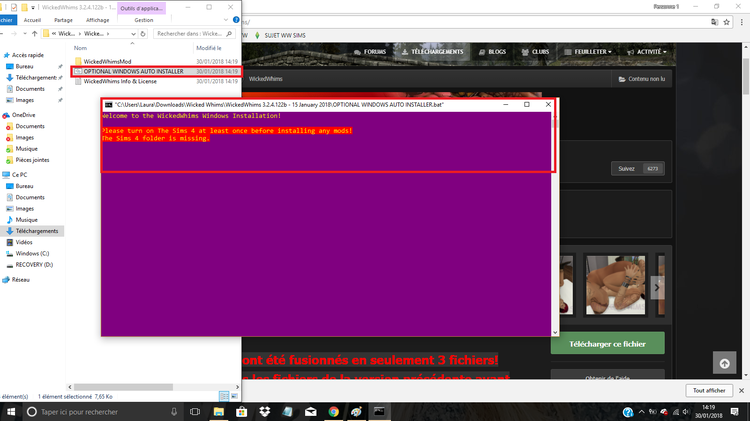Switch Explorer to details view icon
This screenshot has width=750, height=421.
[223, 396]
